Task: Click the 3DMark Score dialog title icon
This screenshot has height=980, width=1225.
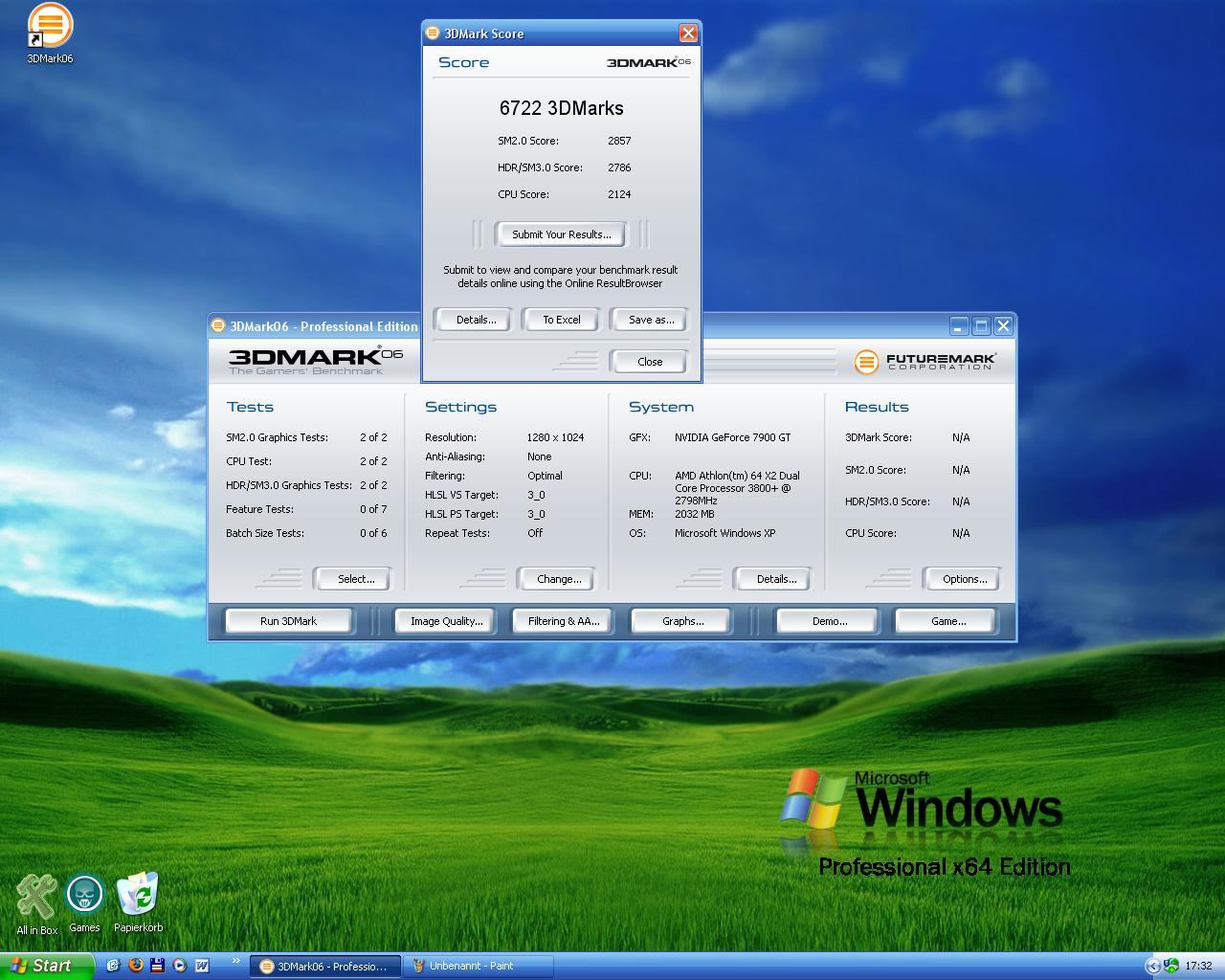Action: [x=433, y=33]
